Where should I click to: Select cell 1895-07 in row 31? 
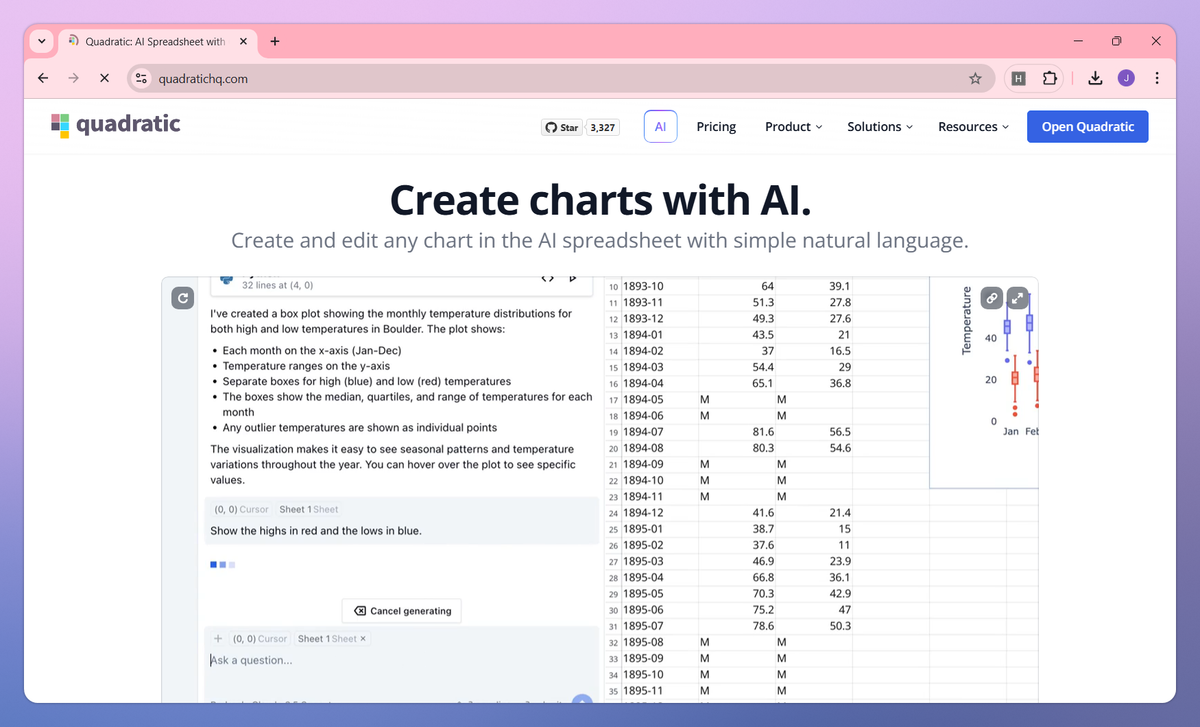click(660, 626)
